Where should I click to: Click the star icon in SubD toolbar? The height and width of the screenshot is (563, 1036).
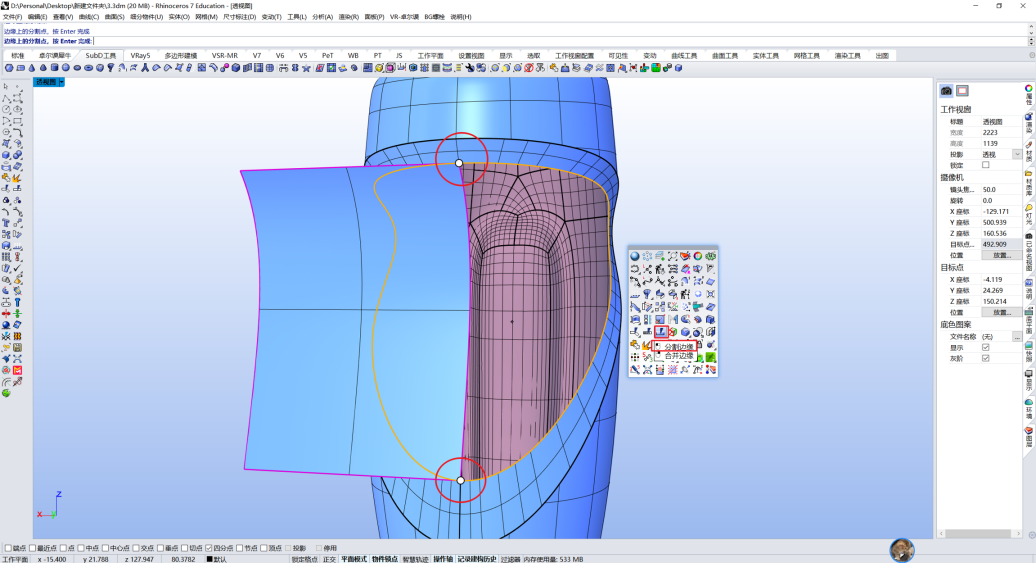tap(306, 67)
